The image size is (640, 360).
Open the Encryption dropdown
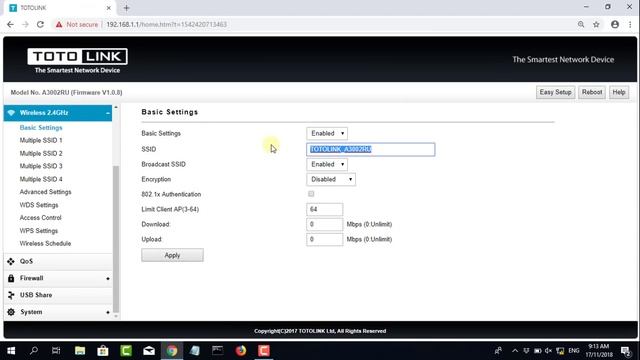coord(331,179)
